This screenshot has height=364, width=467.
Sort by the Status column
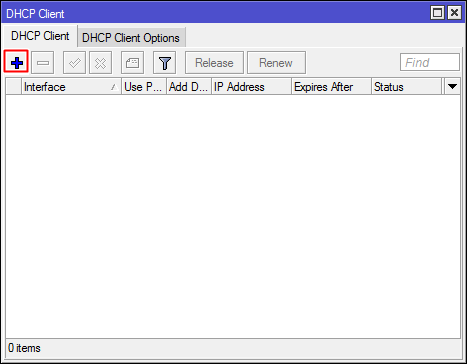(407, 87)
